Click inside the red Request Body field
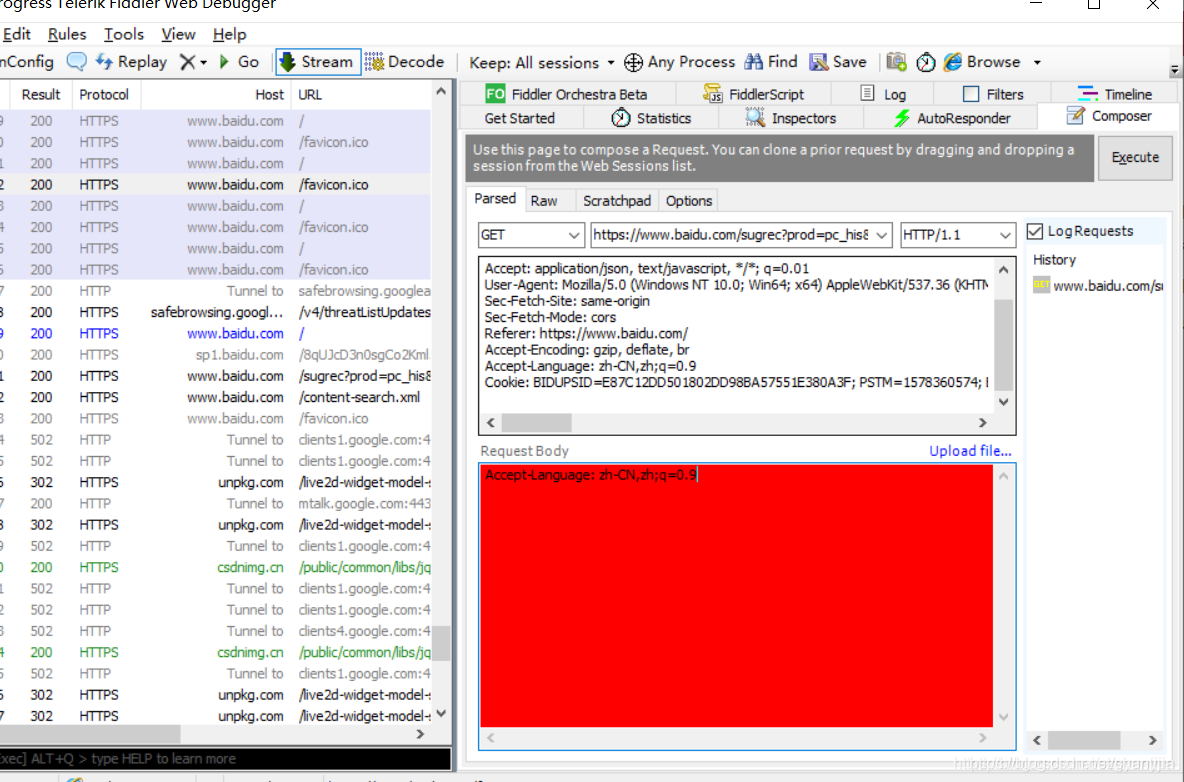Viewport: 1184px width, 782px height. (736, 596)
